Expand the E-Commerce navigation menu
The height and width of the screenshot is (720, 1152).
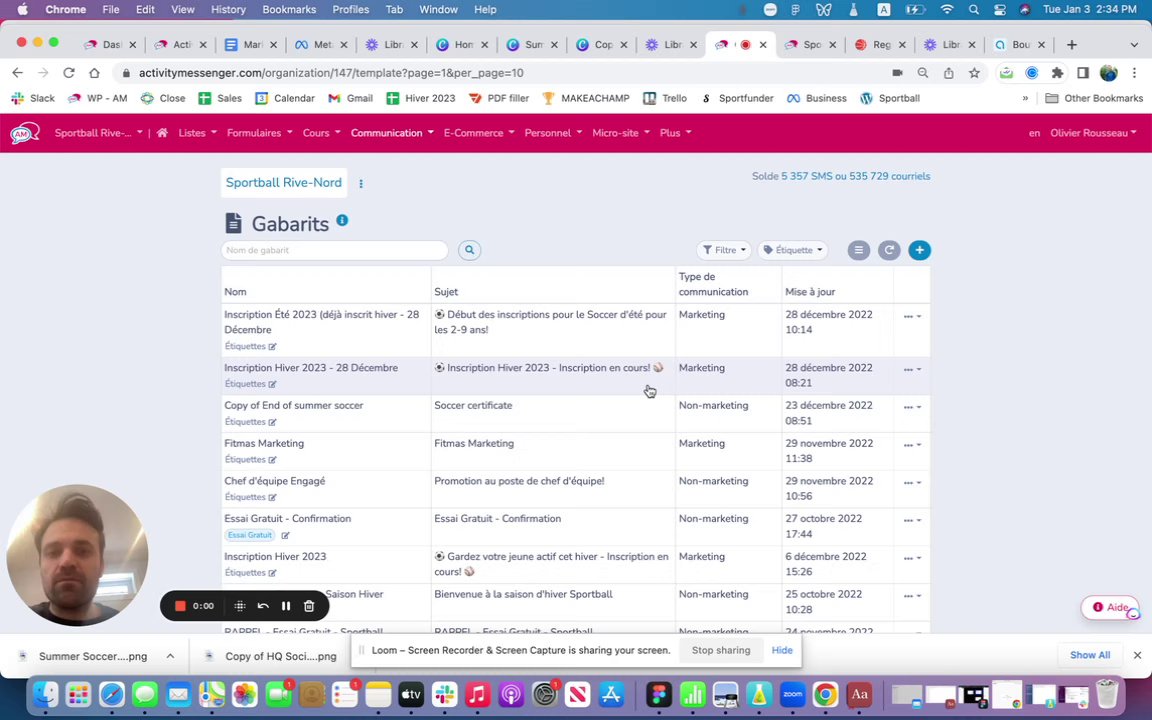pos(479,133)
